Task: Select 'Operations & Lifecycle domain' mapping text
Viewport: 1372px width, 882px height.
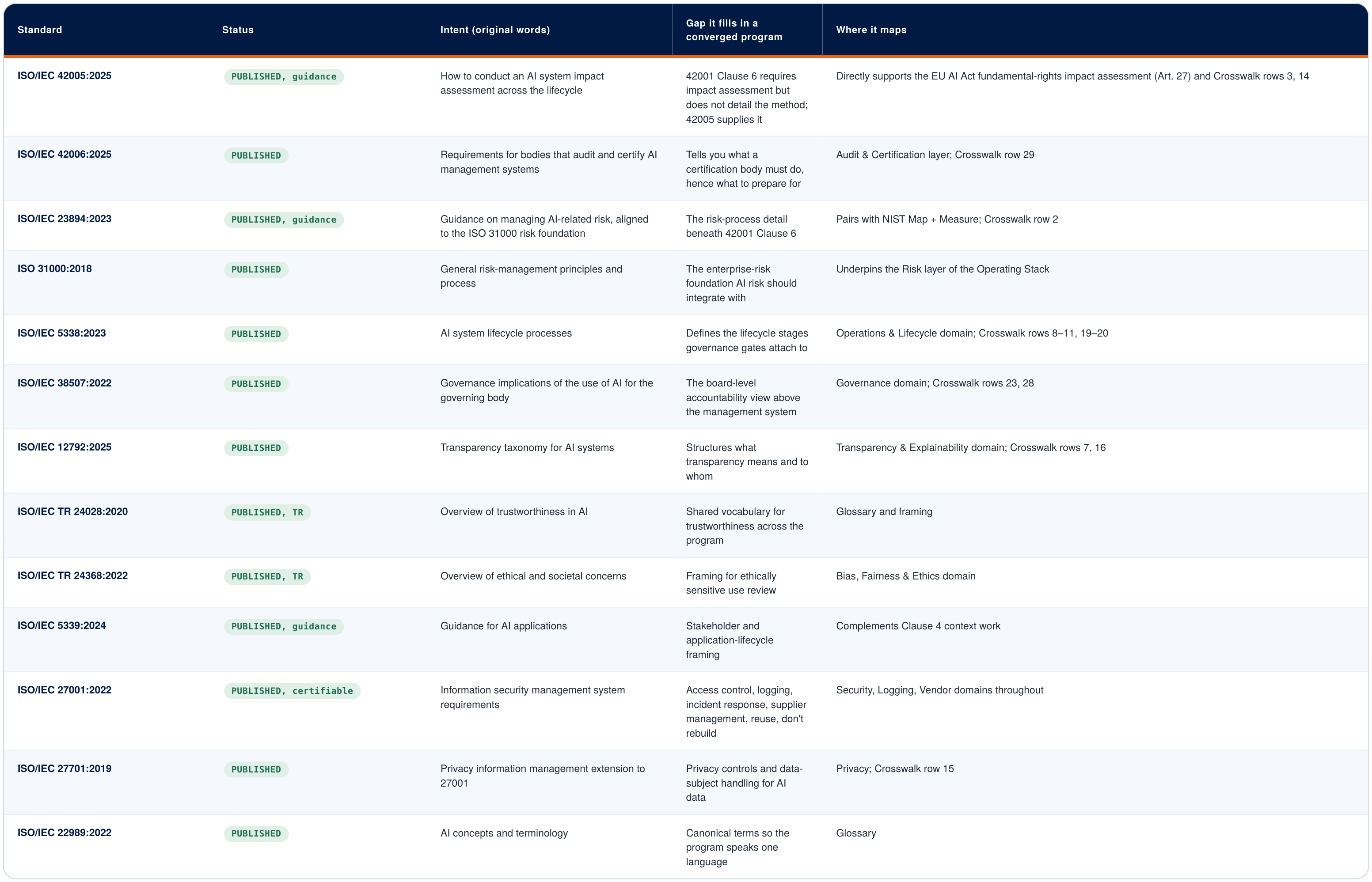Action: point(972,333)
